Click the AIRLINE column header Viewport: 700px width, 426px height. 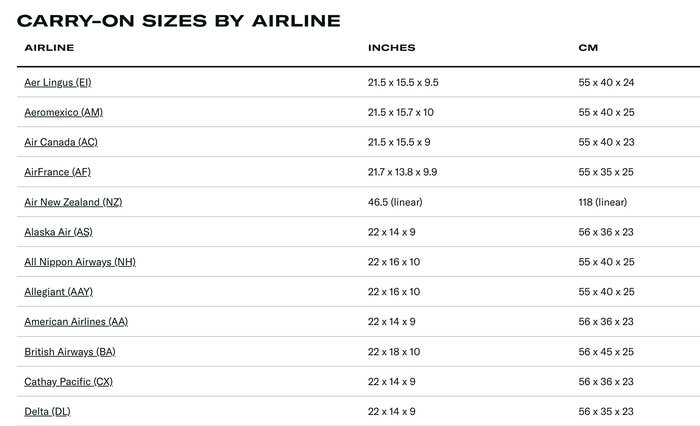[49, 48]
